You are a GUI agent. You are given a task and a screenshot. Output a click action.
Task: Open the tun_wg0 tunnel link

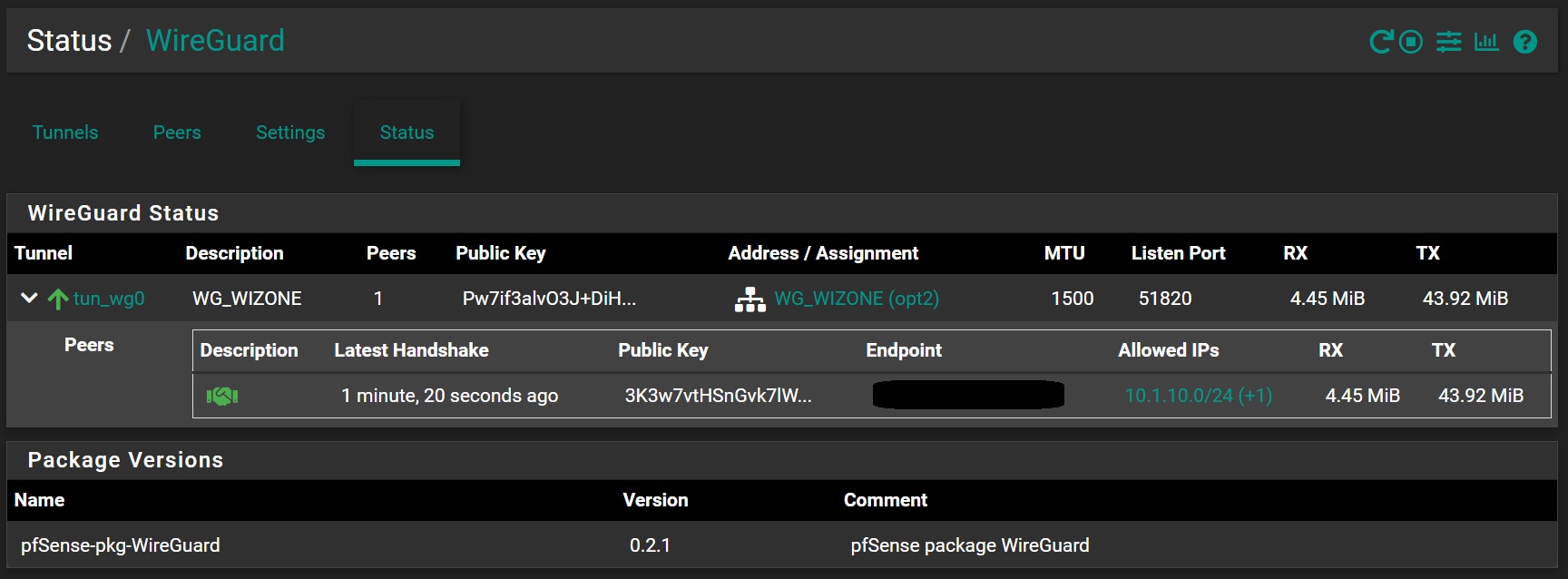[x=109, y=299]
